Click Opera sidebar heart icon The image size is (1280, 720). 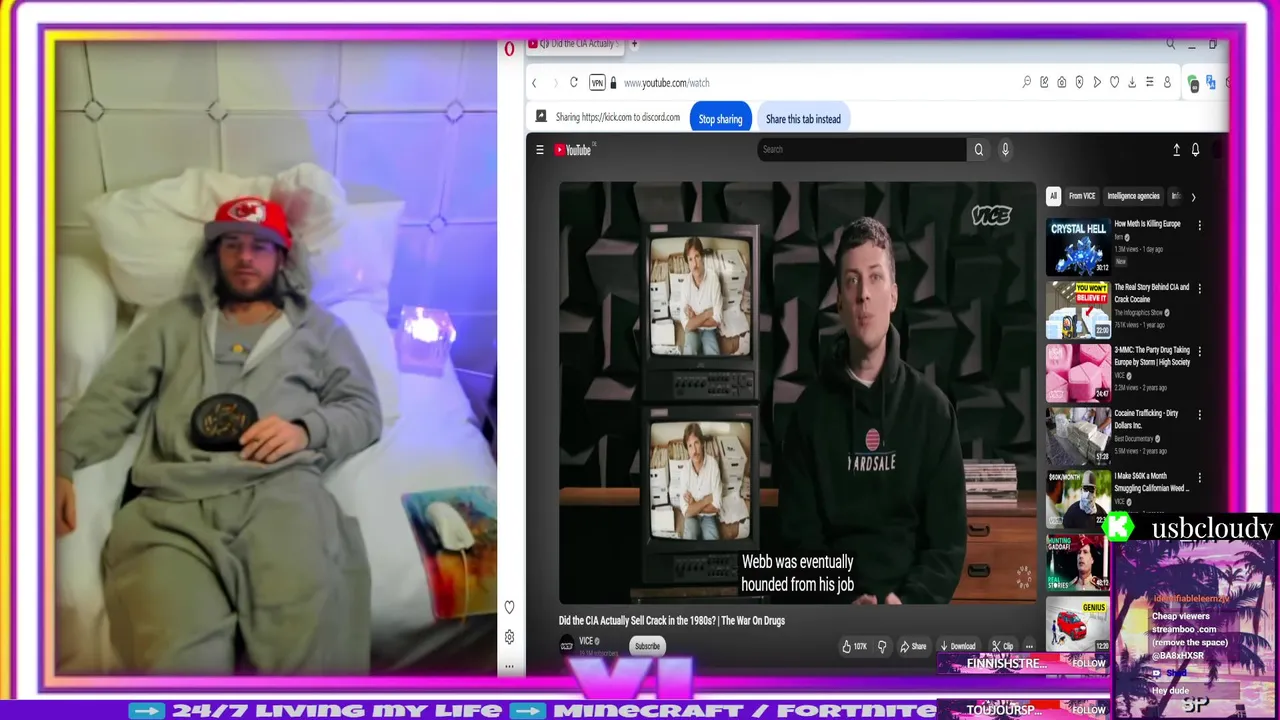(x=509, y=607)
